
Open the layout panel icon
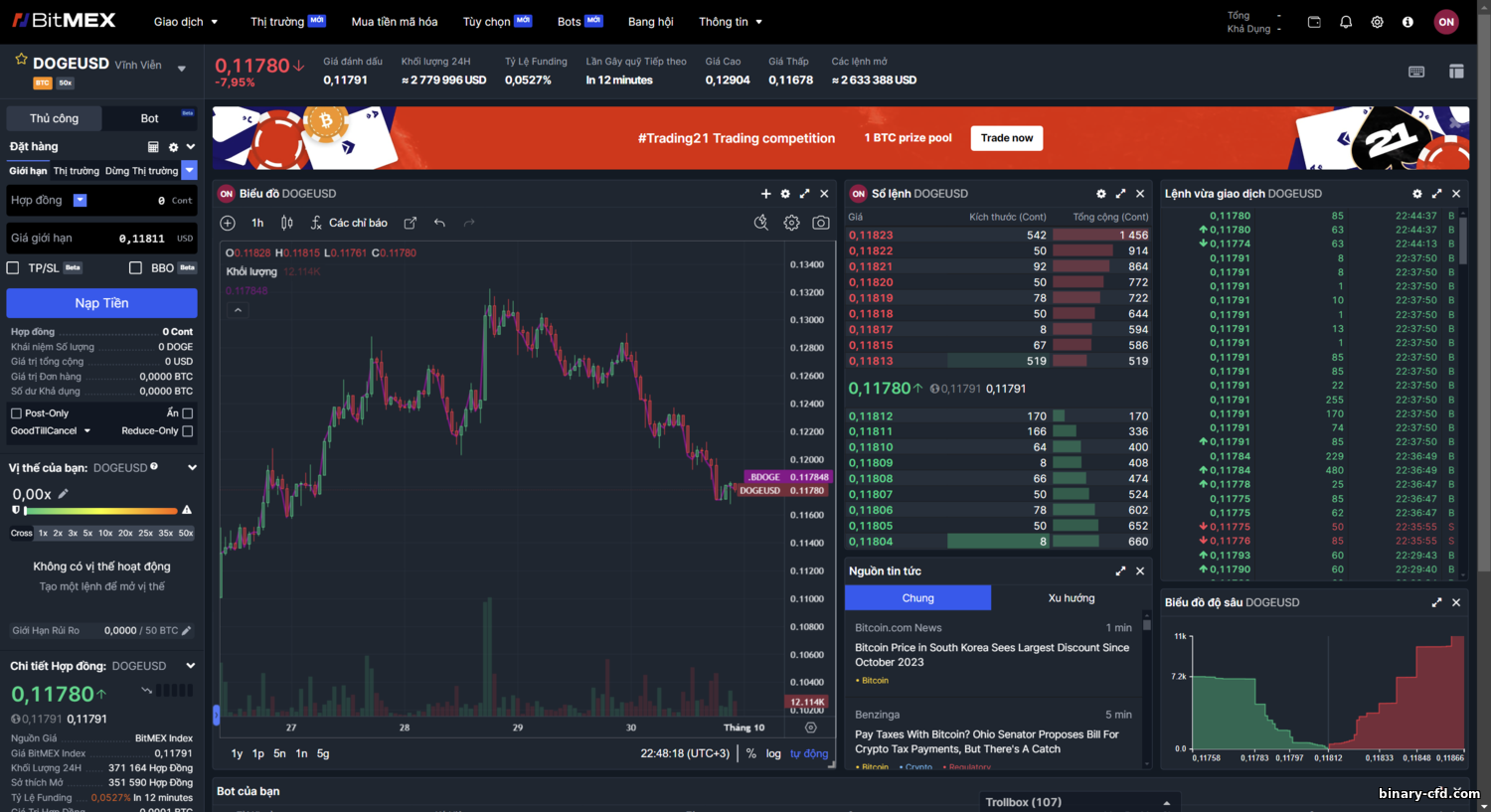click(1456, 72)
